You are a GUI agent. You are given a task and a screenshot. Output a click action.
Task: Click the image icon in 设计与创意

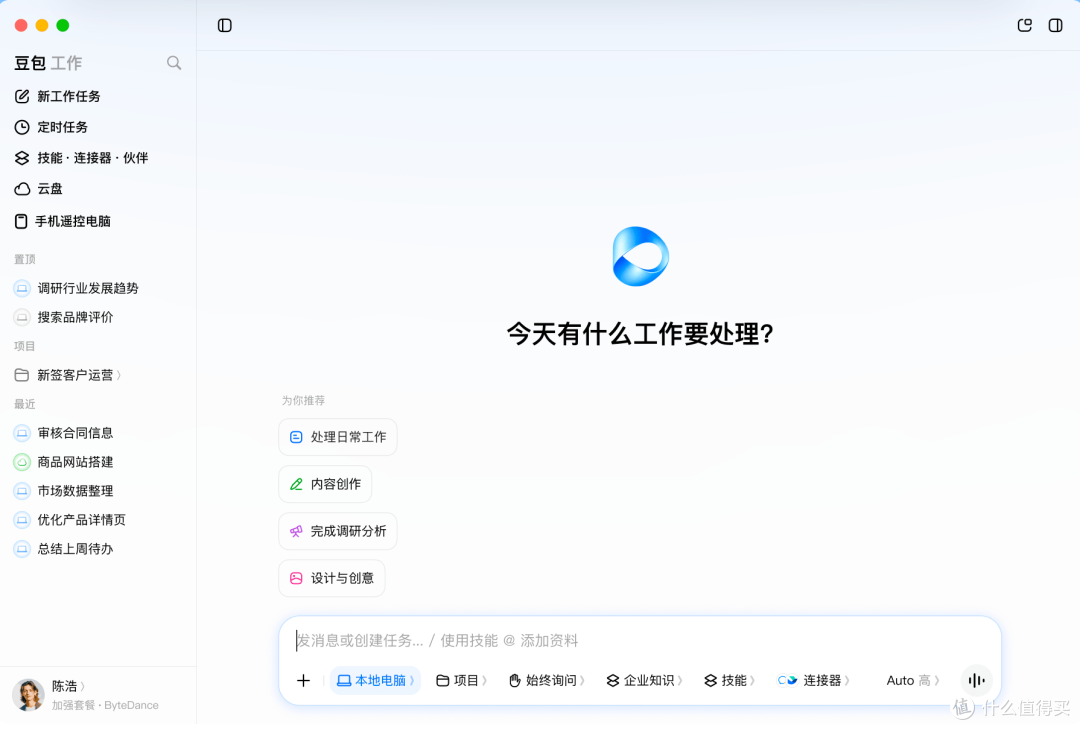click(x=296, y=578)
